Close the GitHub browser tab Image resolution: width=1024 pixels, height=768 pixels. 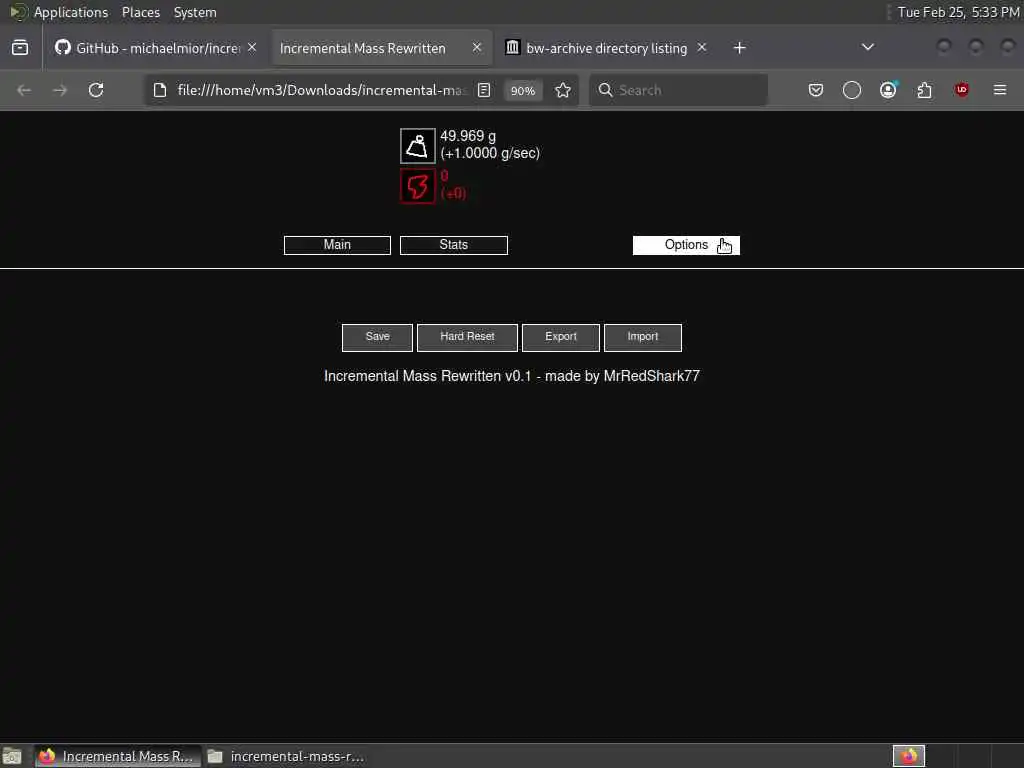252,48
